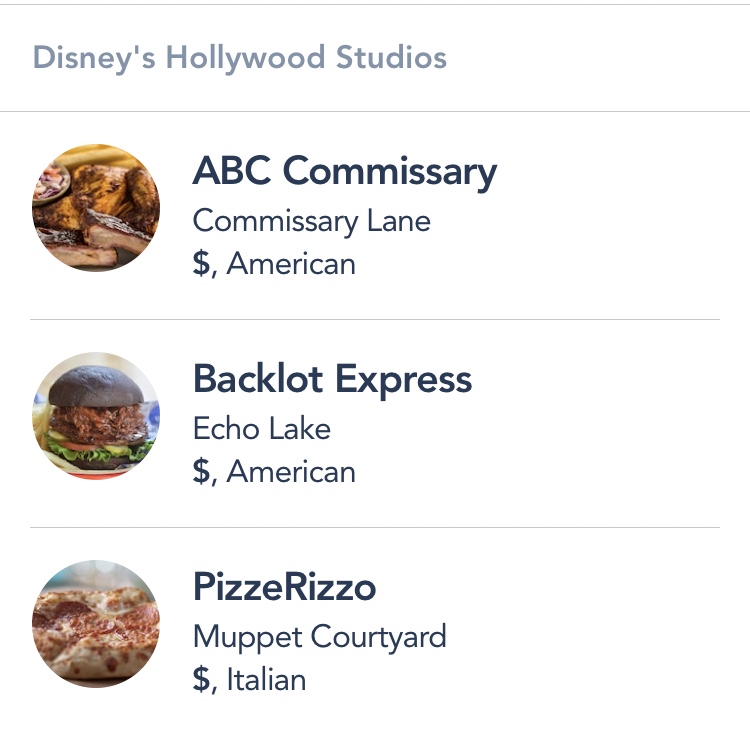Tap the PizzeRizzo pizza thumbnail
The height and width of the screenshot is (735, 750).
click(96, 624)
